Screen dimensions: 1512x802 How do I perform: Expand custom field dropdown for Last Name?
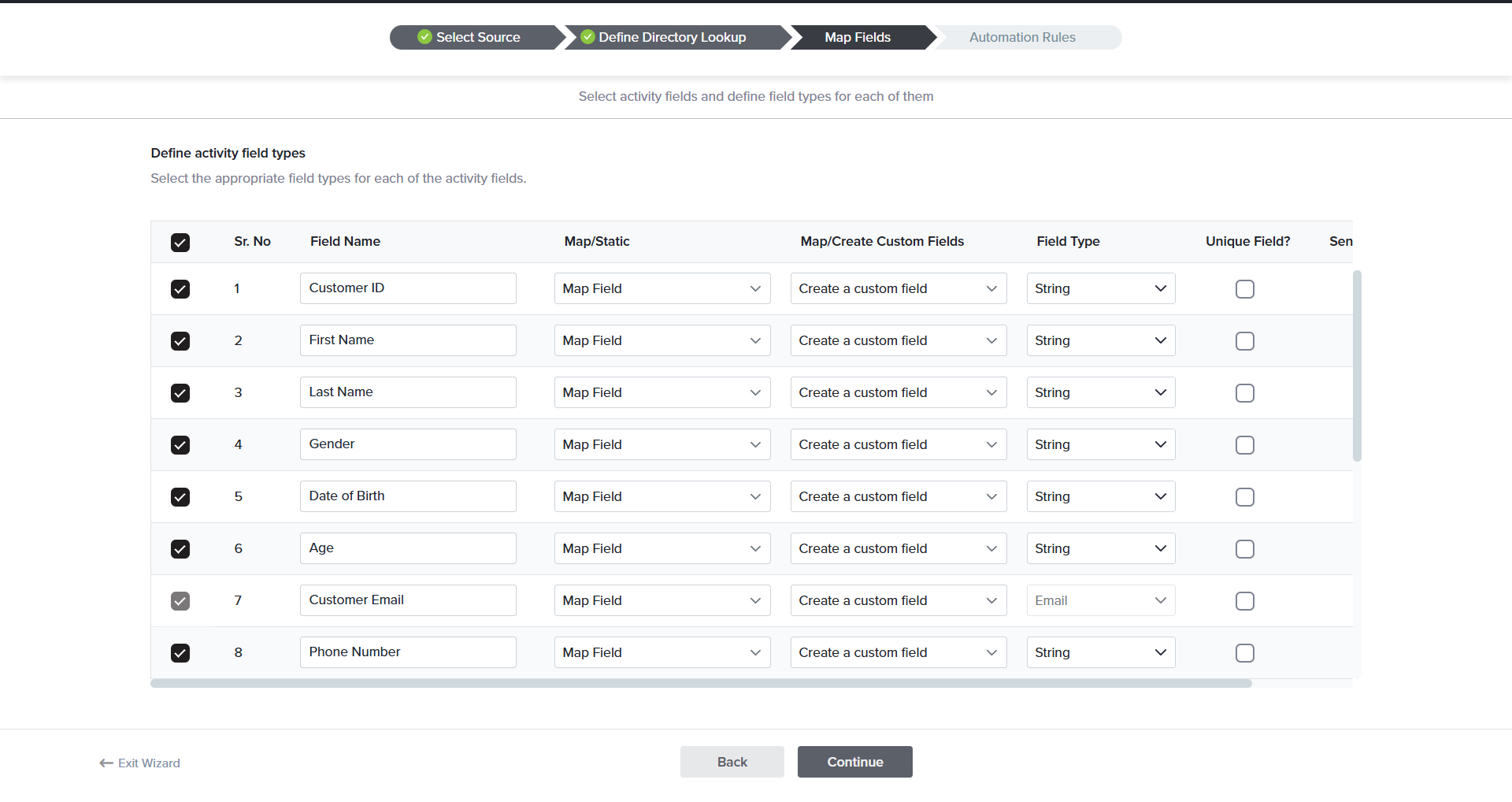click(x=898, y=393)
